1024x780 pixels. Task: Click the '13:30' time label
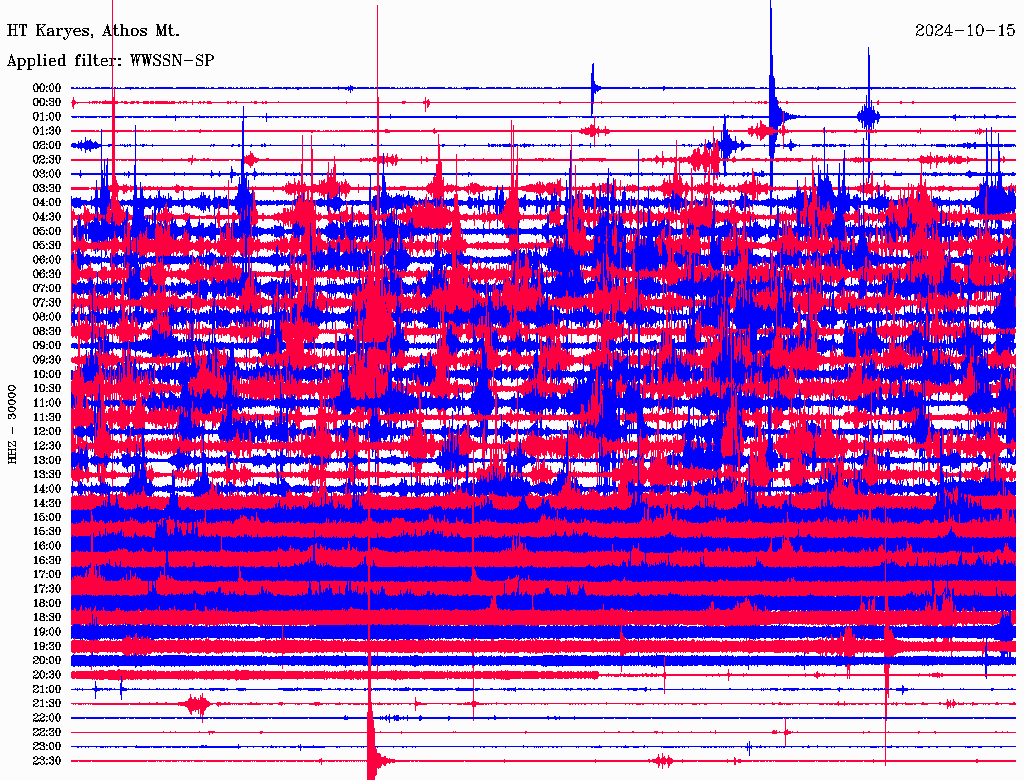pyautogui.click(x=47, y=475)
